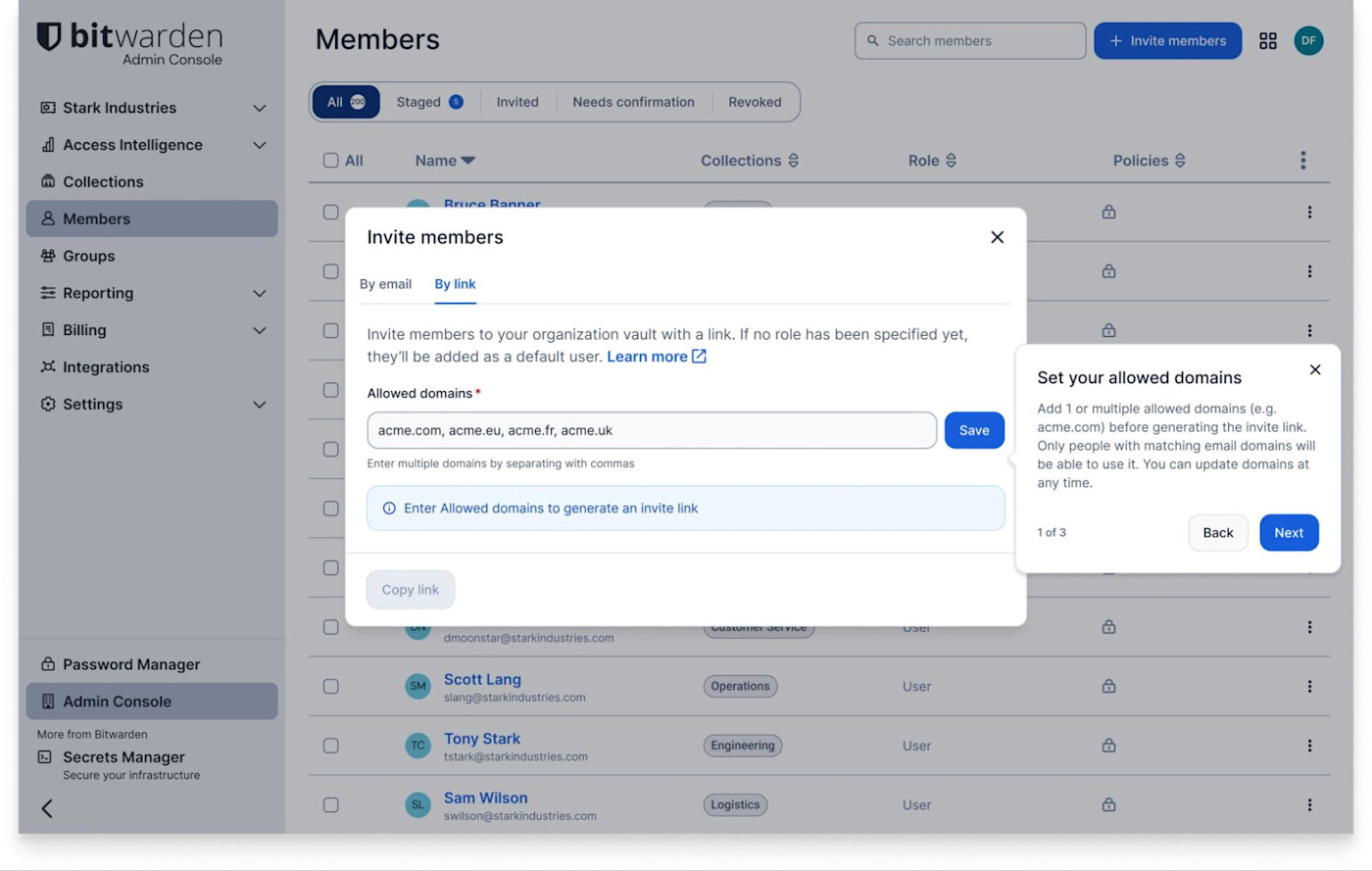Toggle the select All checkbox
Image resolution: width=1372 pixels, height=871 pixels.
(331, 160)
